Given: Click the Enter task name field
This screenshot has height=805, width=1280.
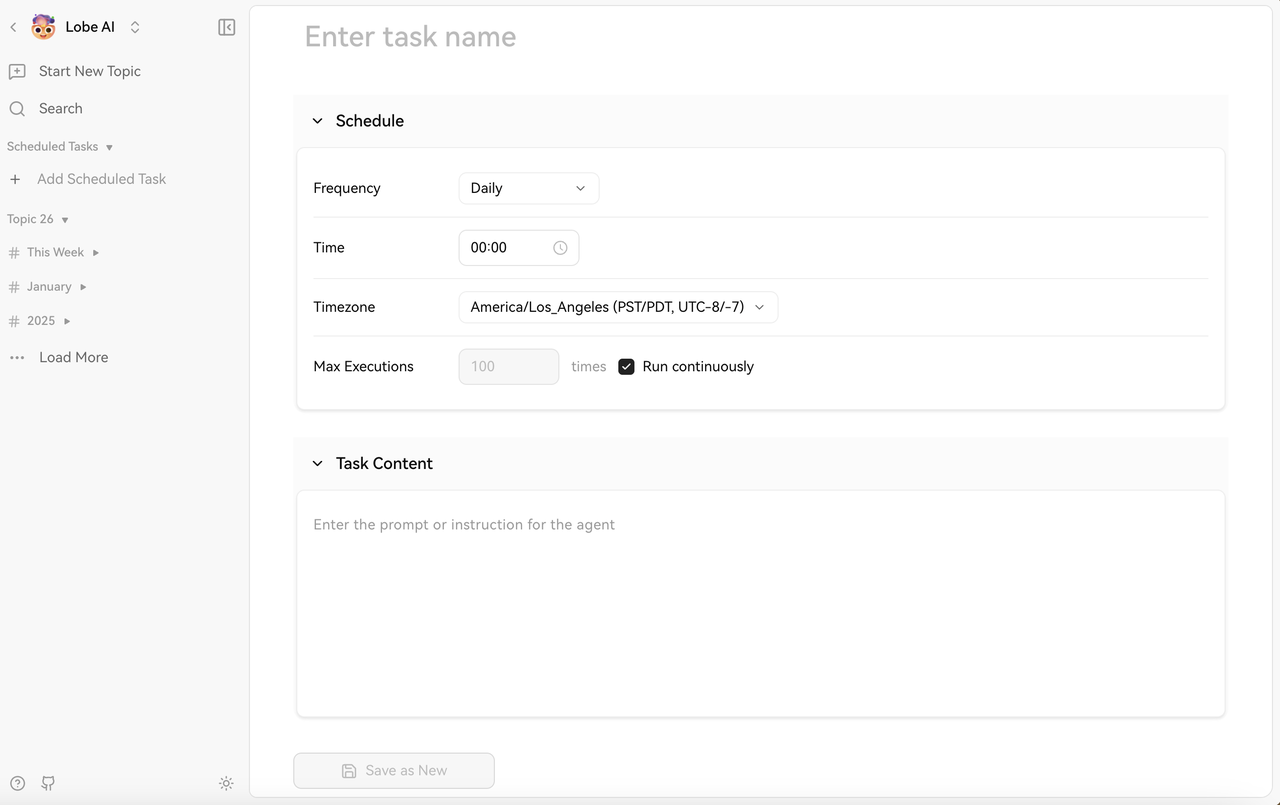Looking at the screenshot, I should point(410,36).
